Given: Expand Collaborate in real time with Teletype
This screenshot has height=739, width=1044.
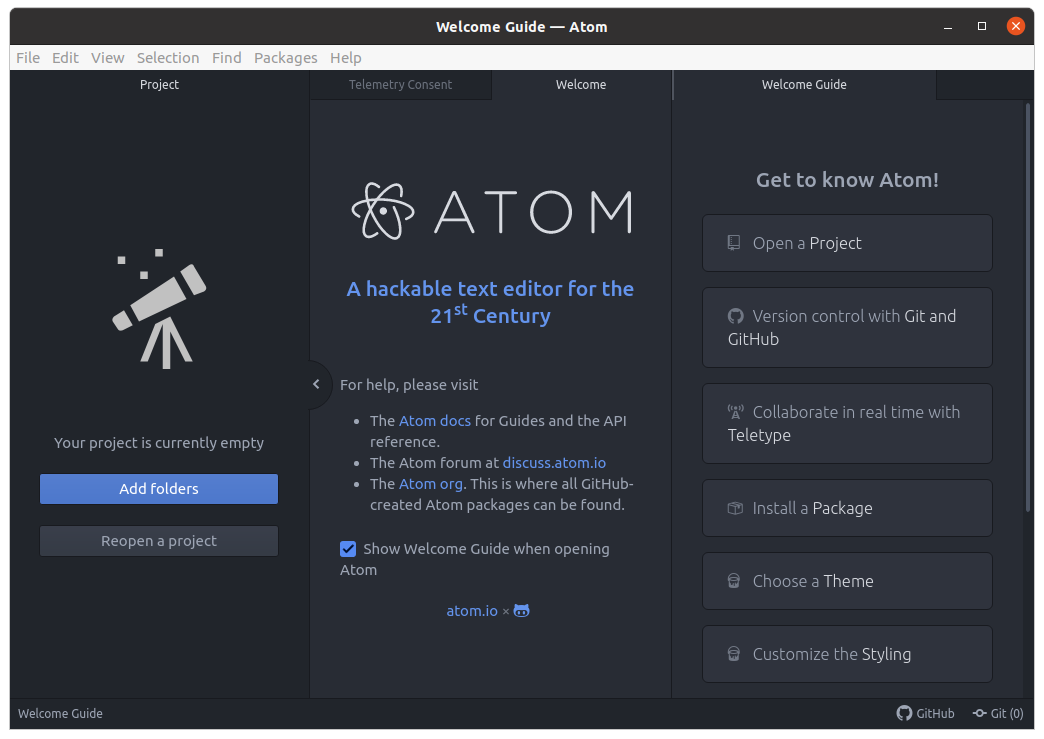Looking at the screenshot, I should 847,423.
